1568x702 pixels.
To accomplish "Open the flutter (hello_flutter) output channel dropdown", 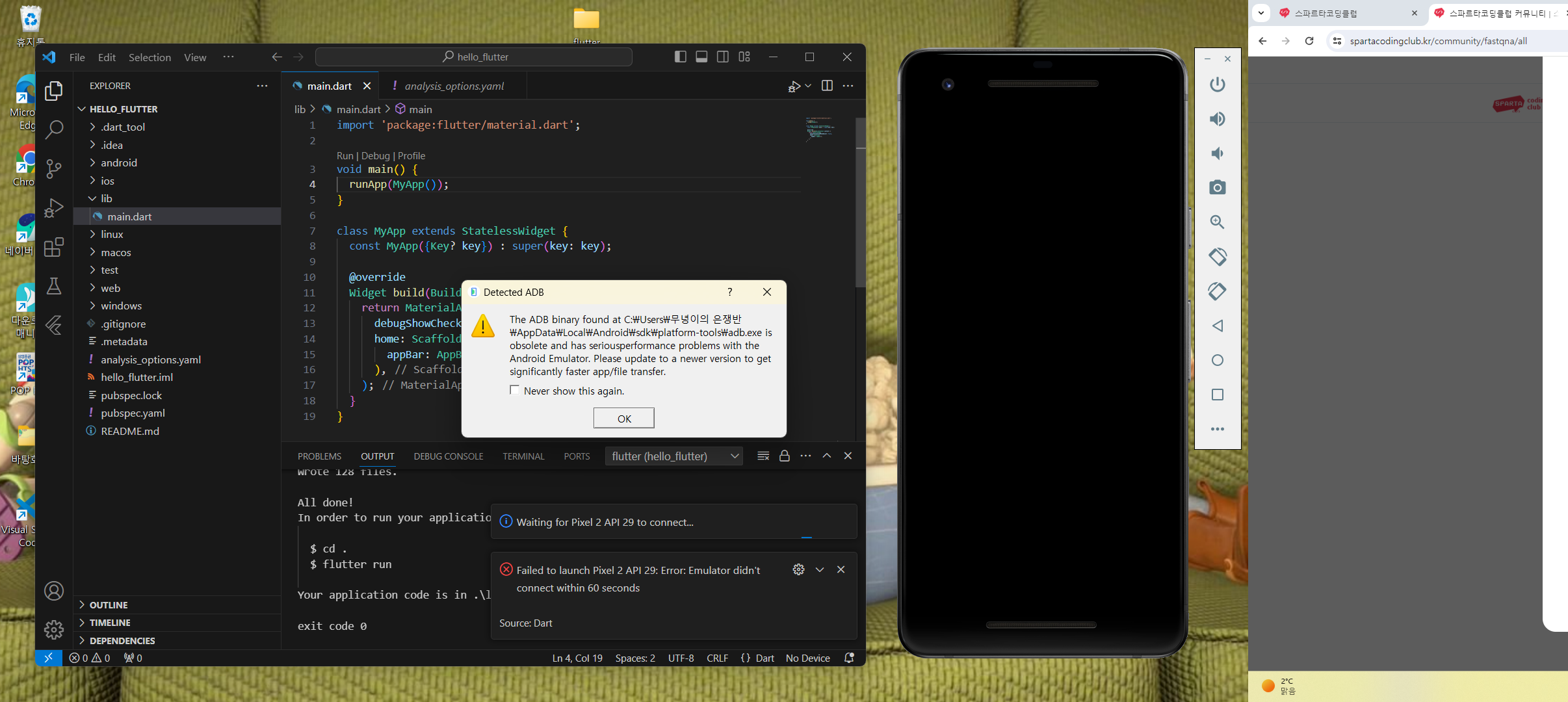I will (x=673, y=456).
